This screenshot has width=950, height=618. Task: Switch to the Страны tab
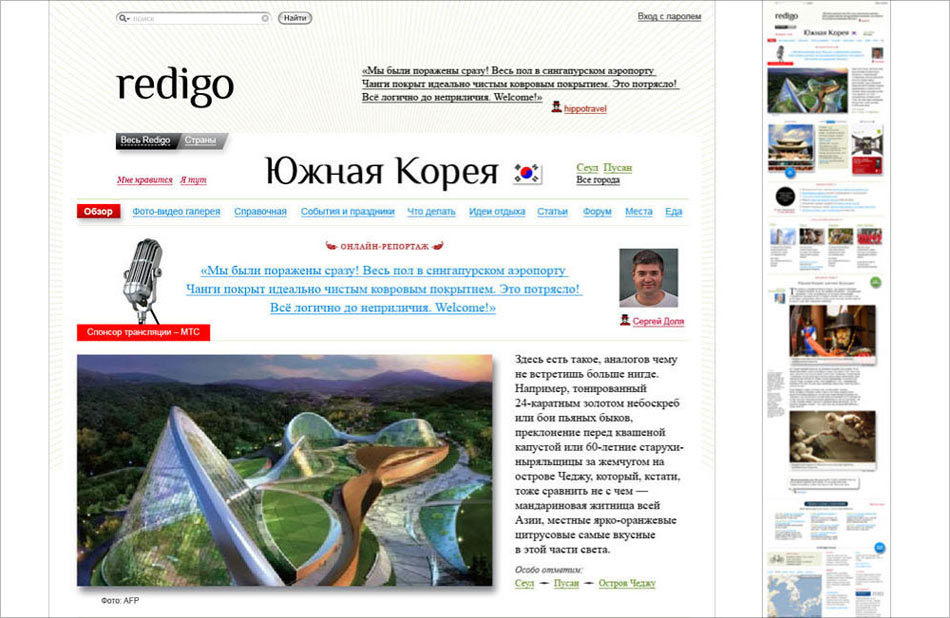click(200, 140)
